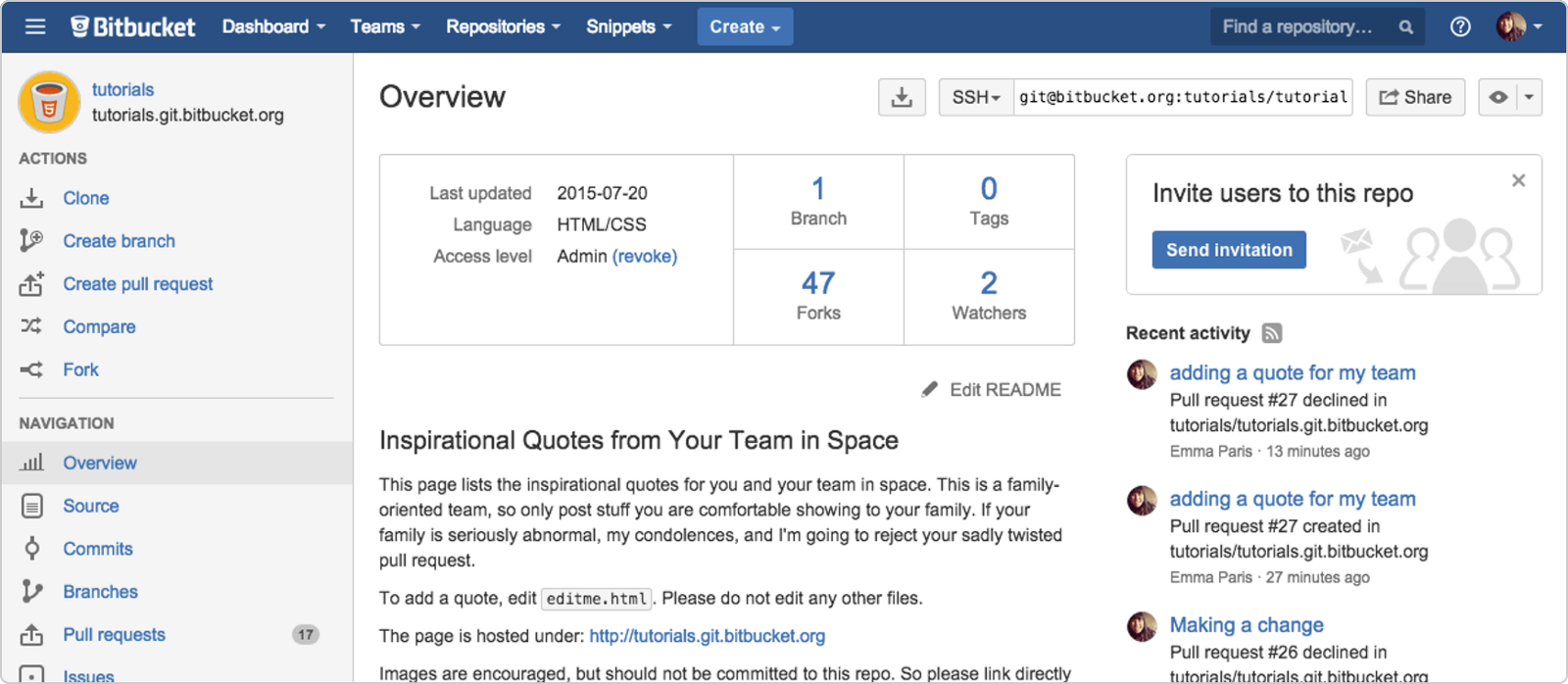Click the download repository icon button

click(x=902, y=97)
